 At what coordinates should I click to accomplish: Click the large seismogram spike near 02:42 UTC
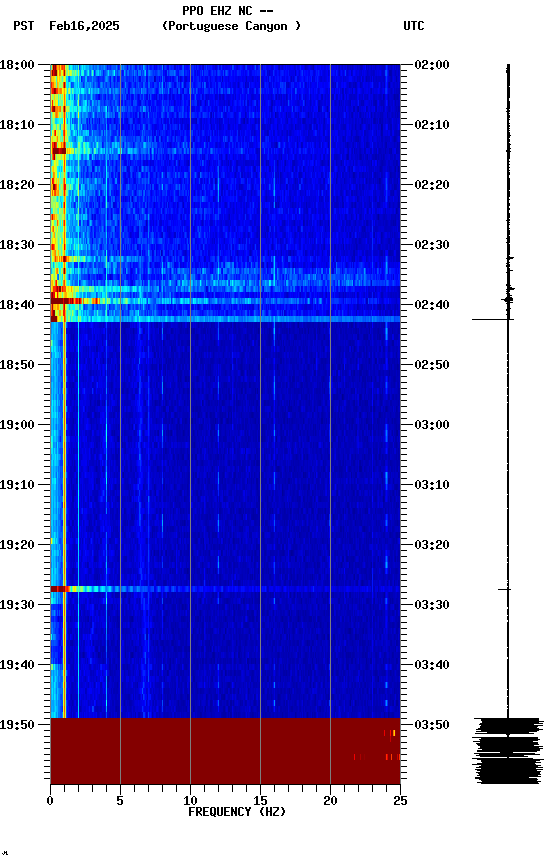[x=493, y=320]
